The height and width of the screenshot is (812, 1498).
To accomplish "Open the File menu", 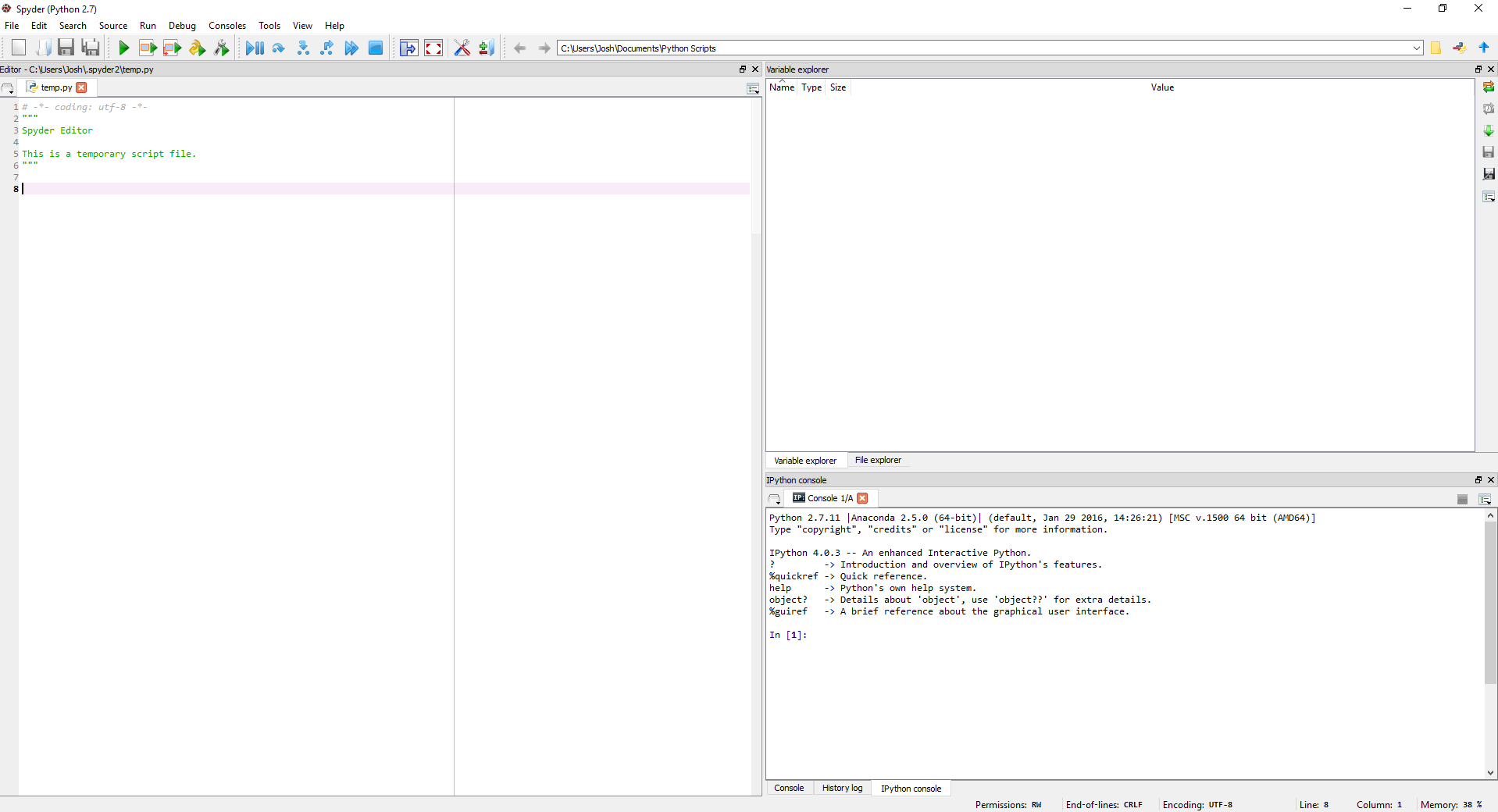I will (x=12, y=26).
